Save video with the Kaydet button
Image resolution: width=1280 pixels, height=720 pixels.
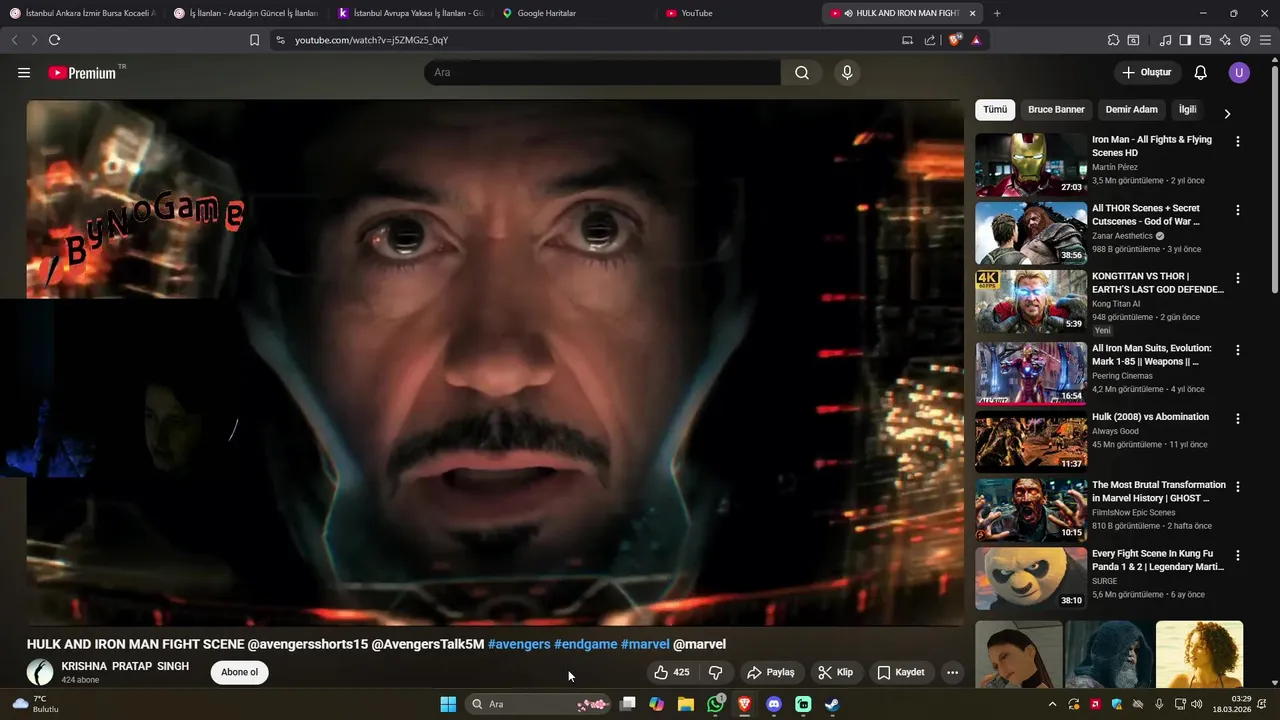coord(901,673)
